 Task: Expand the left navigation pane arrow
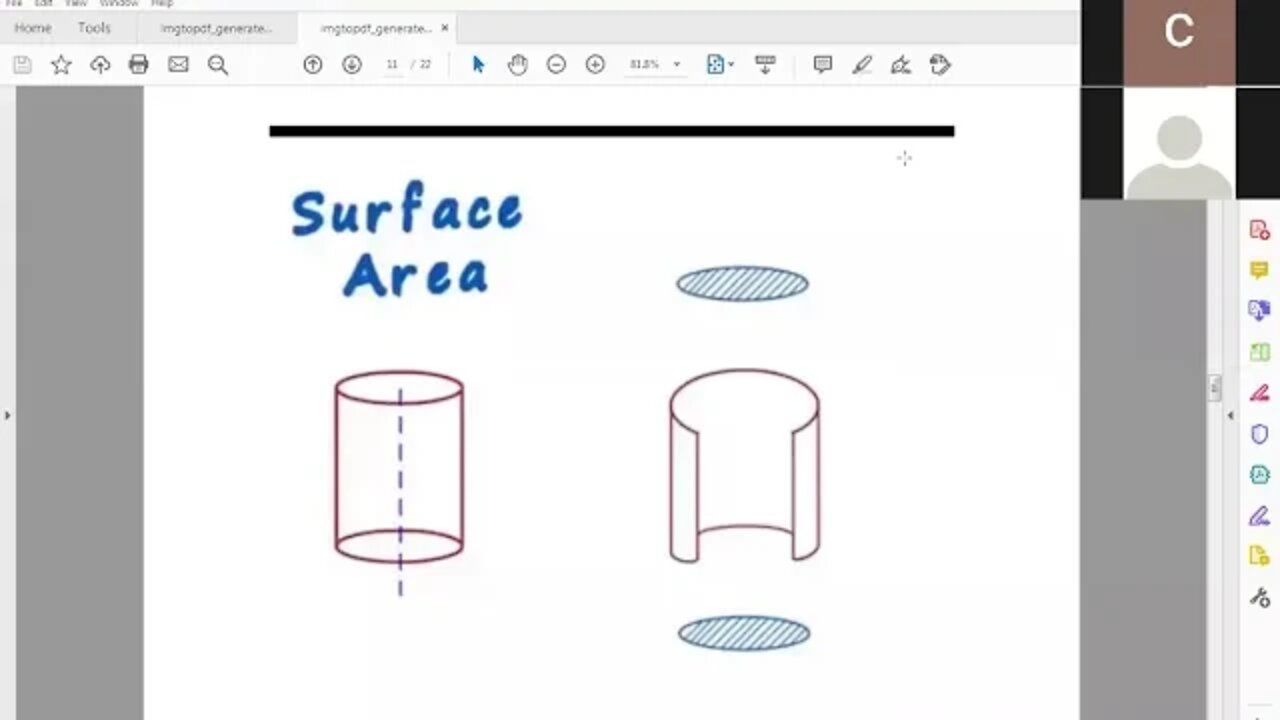7,415
